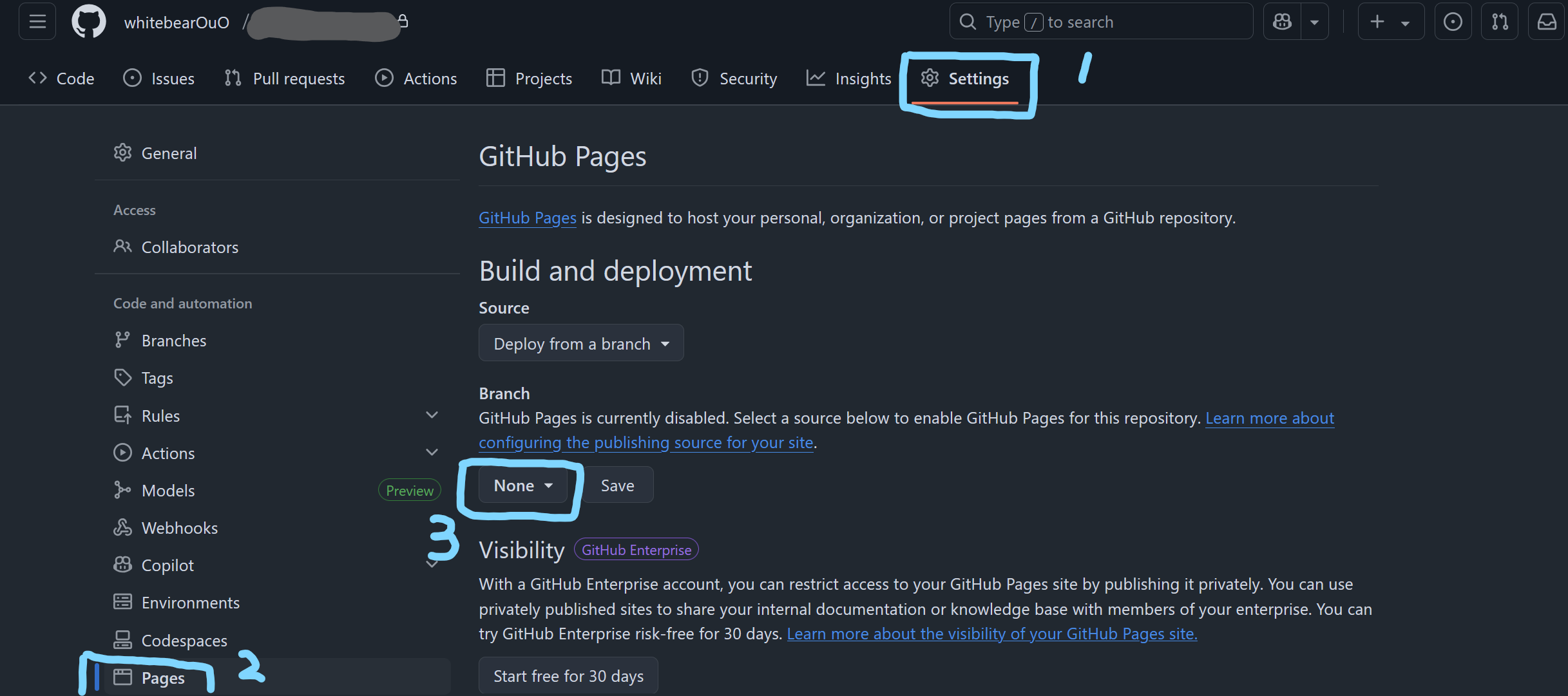Open the Issues shortcut icon in header
This screenshot has height=696, width=1568.
[1453, 22]
